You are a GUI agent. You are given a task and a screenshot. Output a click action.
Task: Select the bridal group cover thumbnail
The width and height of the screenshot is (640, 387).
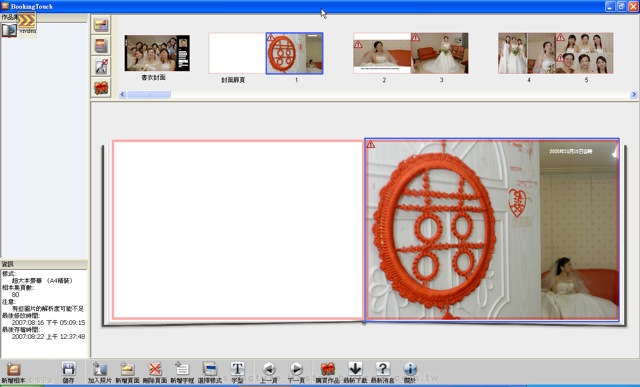pyautogui.click(x=157, y=53)
